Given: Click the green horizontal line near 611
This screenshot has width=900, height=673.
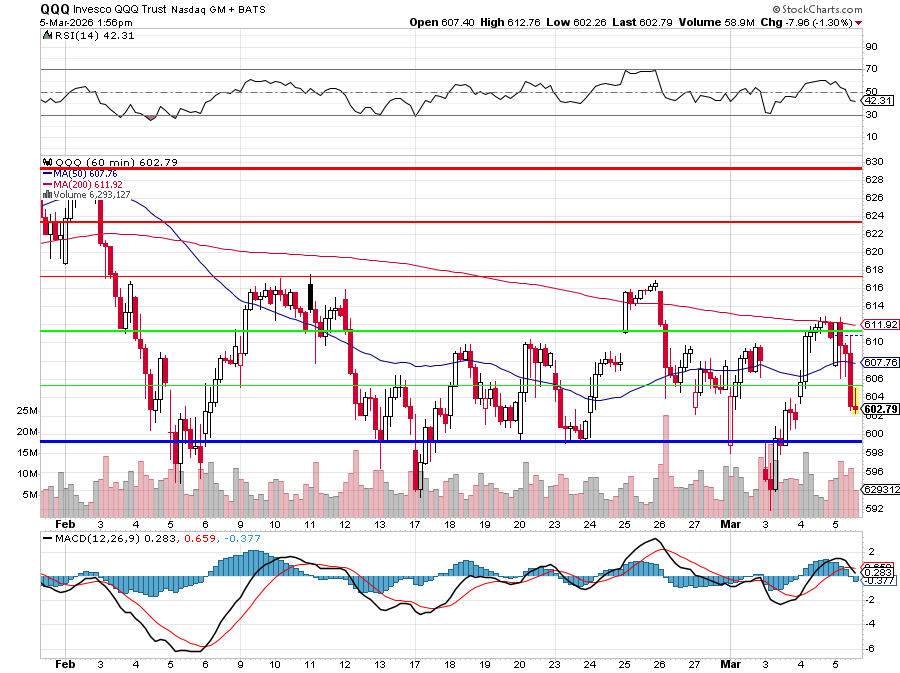Looking at the screenshot, I should point(450,330).
